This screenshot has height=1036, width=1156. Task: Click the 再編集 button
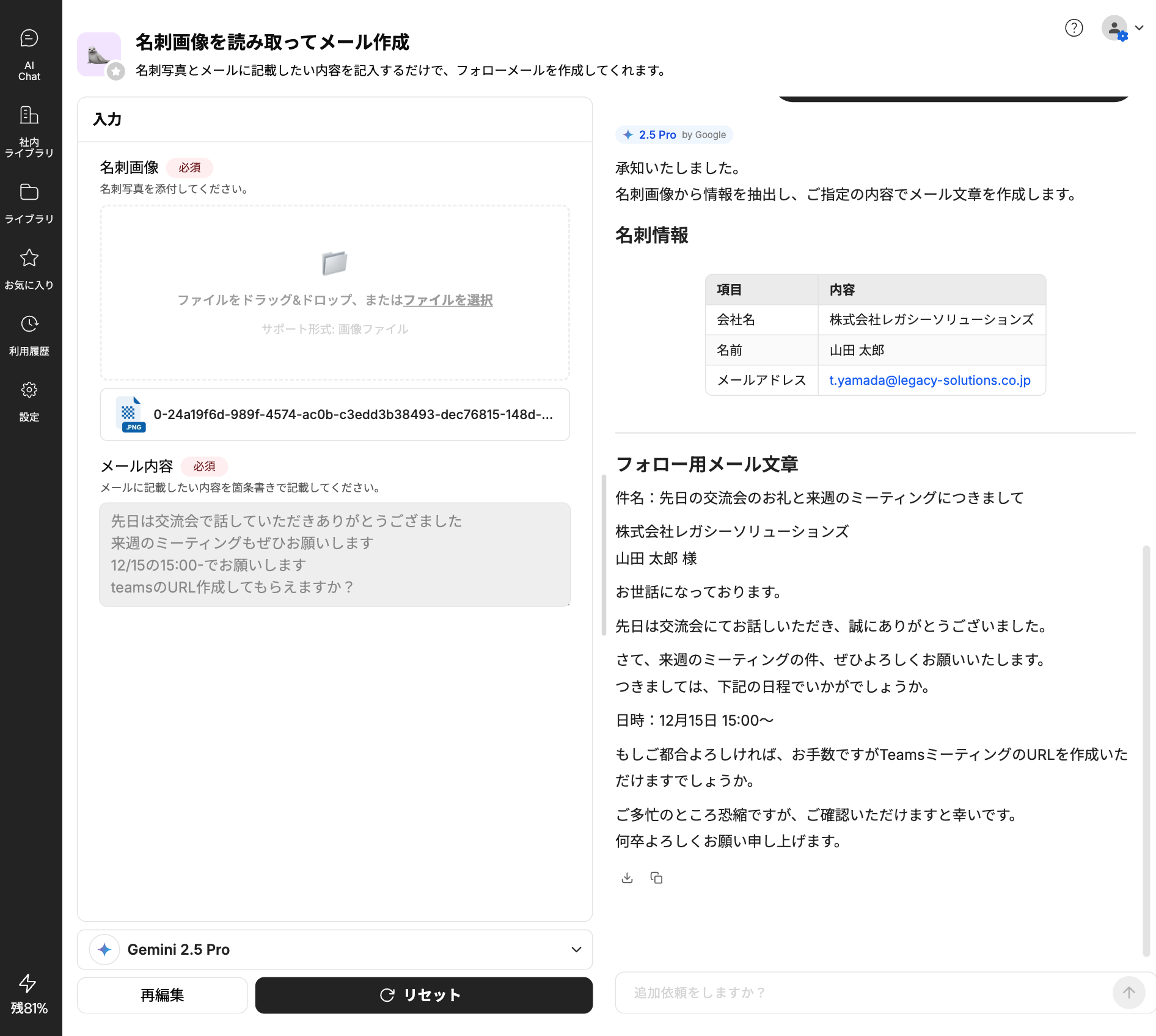(163, 995)
